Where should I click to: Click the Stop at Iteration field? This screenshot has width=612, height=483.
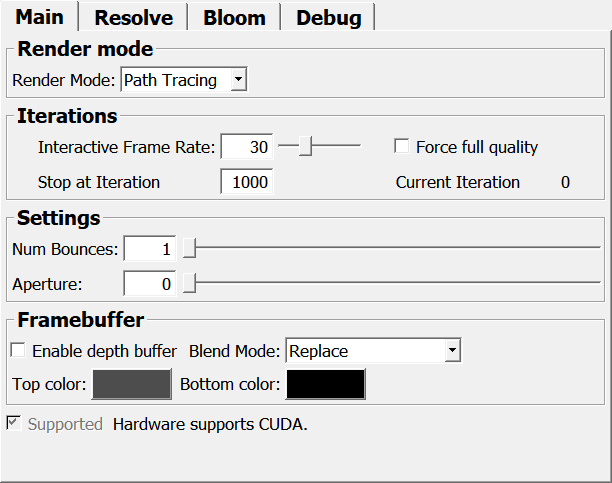[x=246, y=182]
